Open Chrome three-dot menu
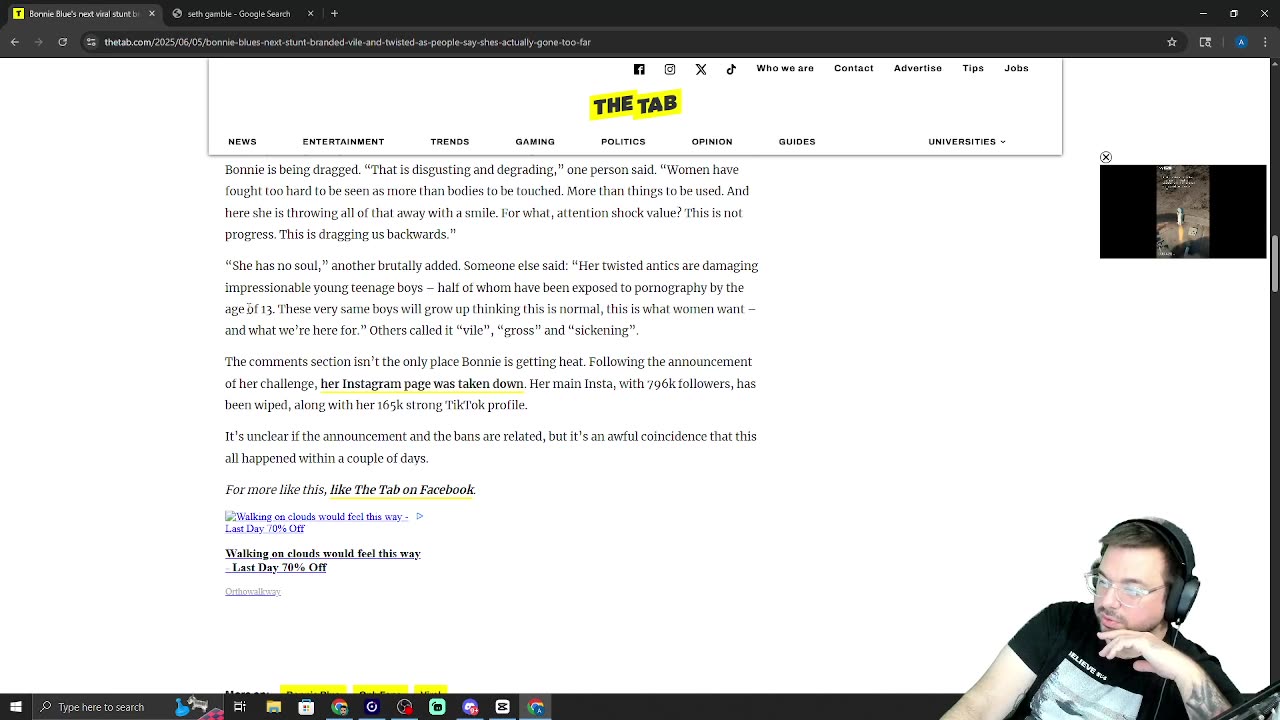Screen dimensions: 1280x720 pyautogui.click(x=1265, y=42)
